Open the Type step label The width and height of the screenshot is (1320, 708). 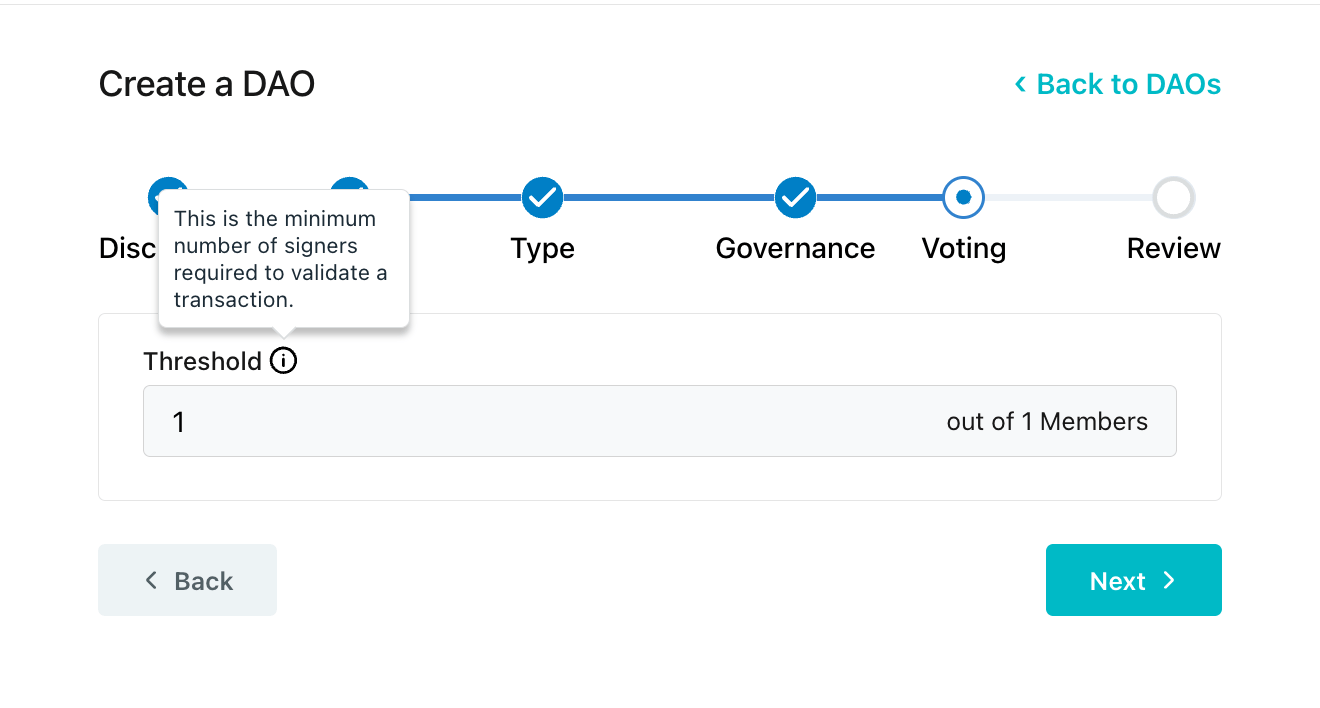(x=543, y=248)
